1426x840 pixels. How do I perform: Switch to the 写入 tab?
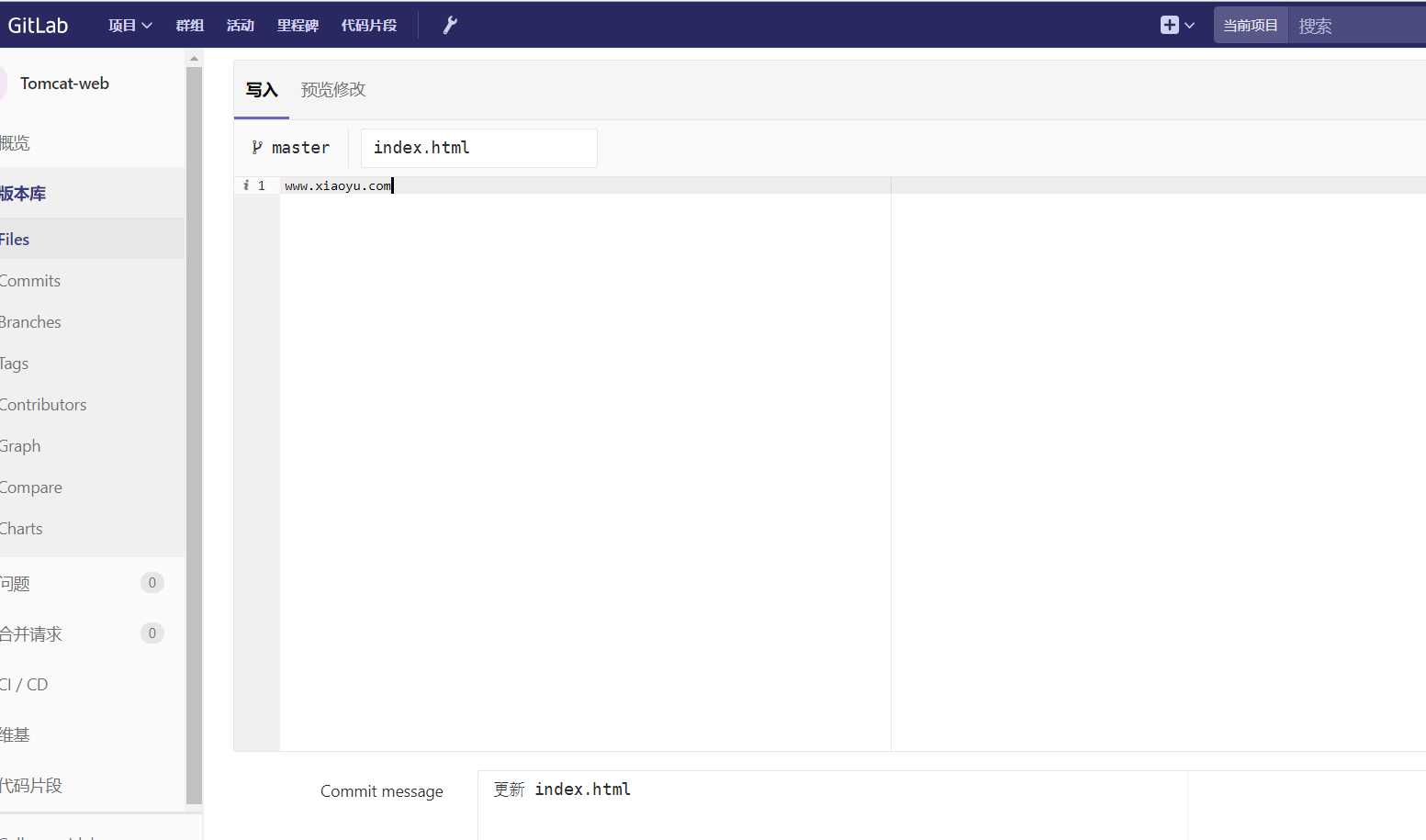[262, 89]
